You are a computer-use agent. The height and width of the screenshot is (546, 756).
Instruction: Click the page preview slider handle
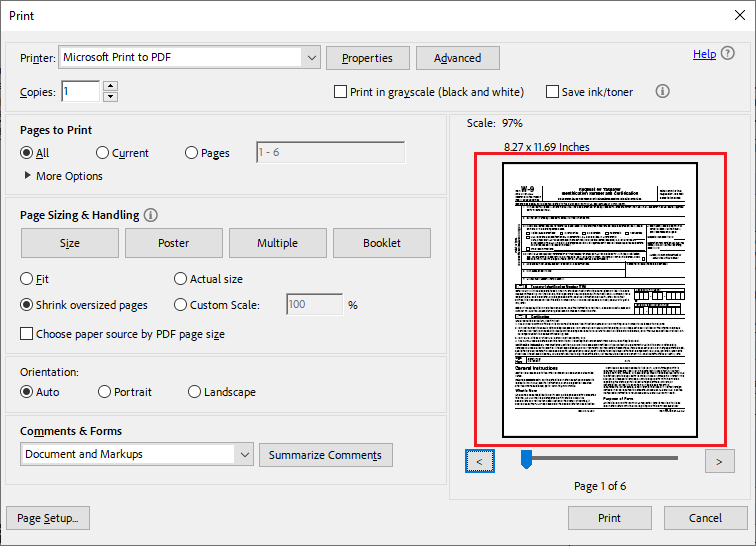coord(526,459)
